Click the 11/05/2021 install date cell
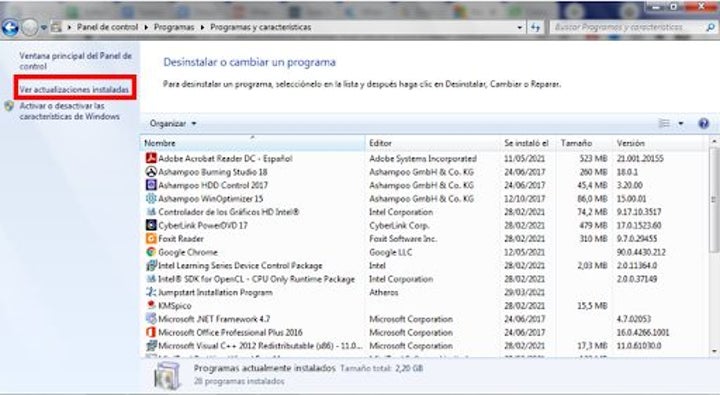 tap(524, 158)
